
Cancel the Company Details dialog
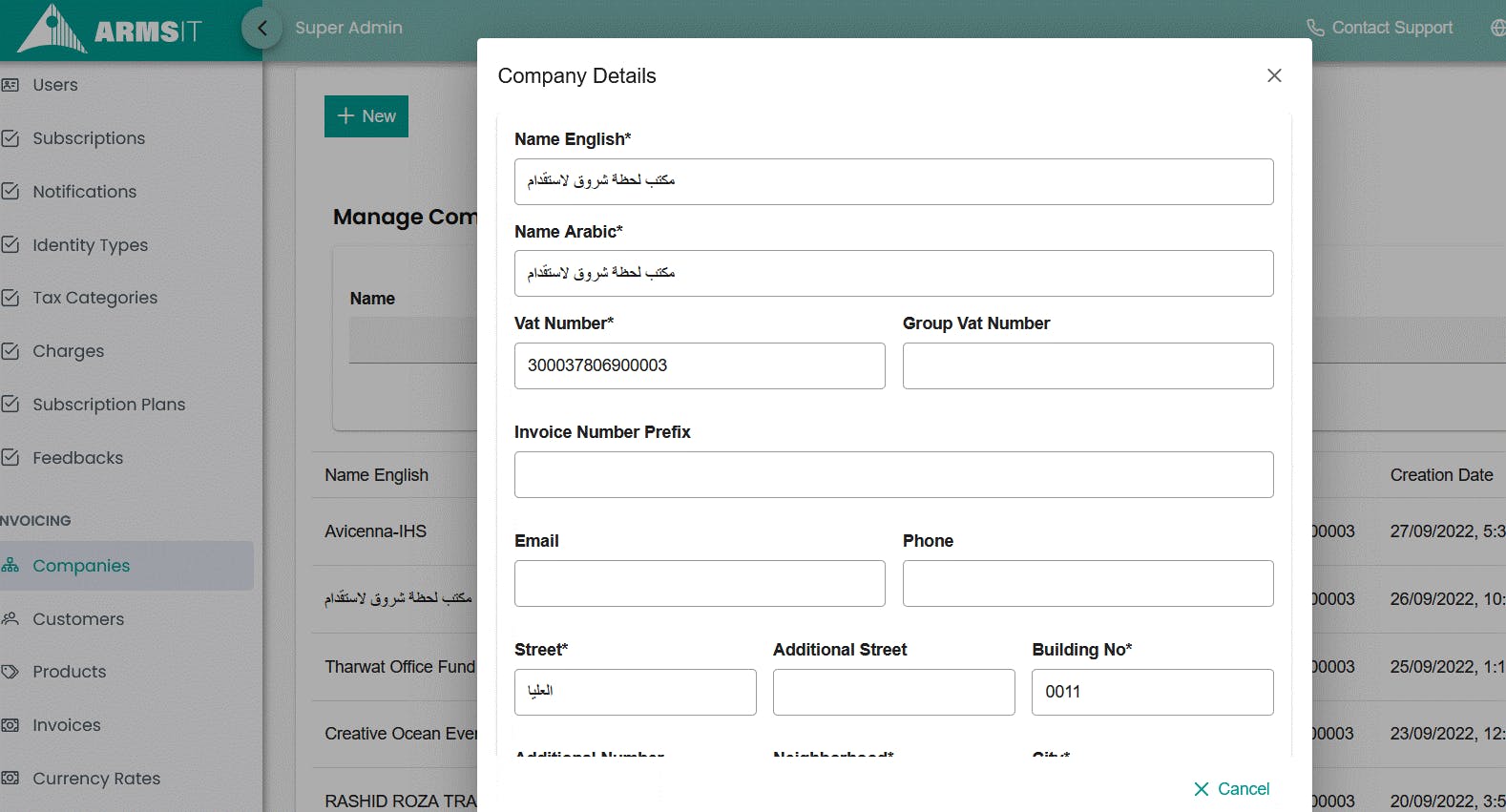[x=1231, y=789]
